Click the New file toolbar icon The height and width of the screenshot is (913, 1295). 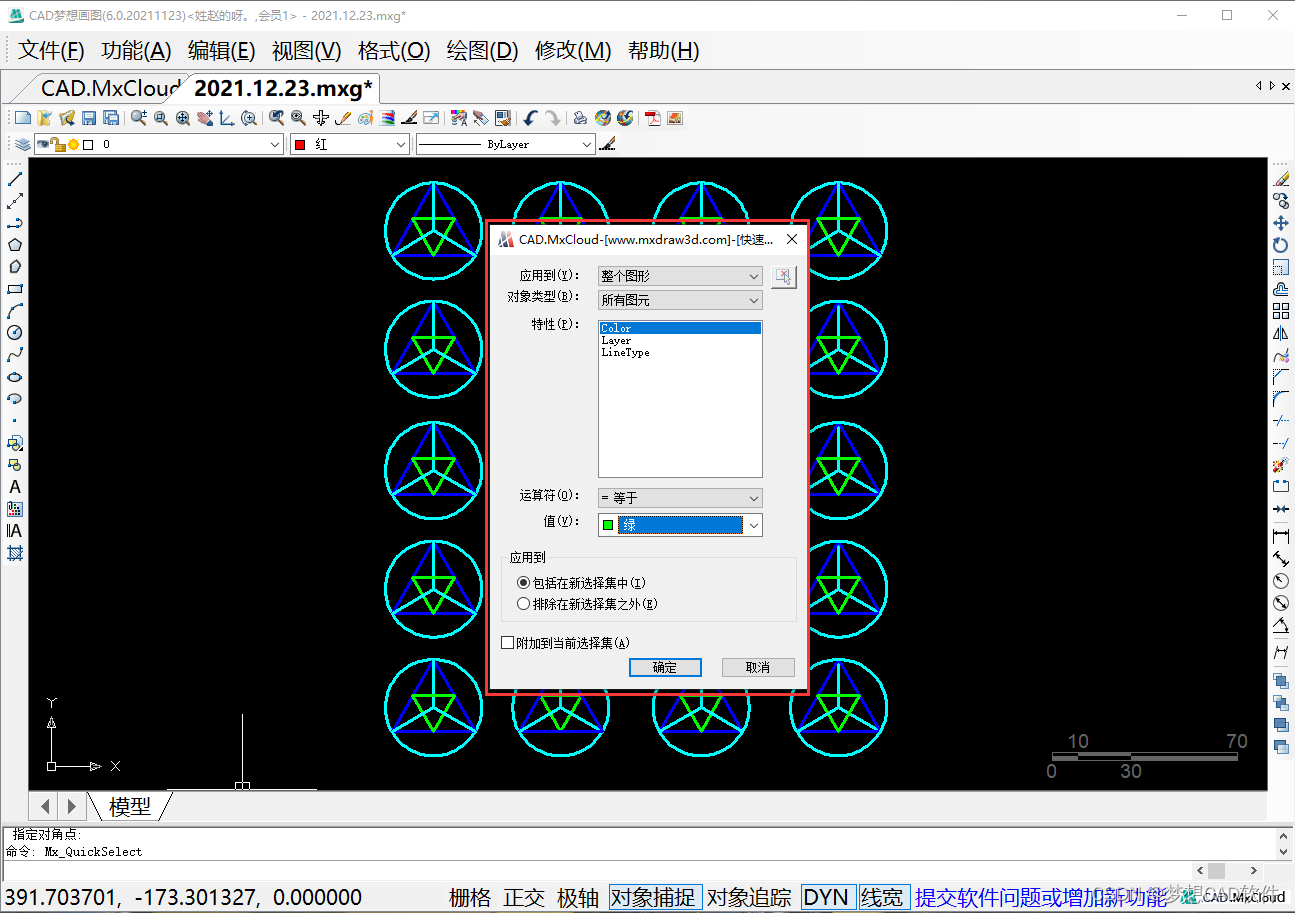click(22, 118)
